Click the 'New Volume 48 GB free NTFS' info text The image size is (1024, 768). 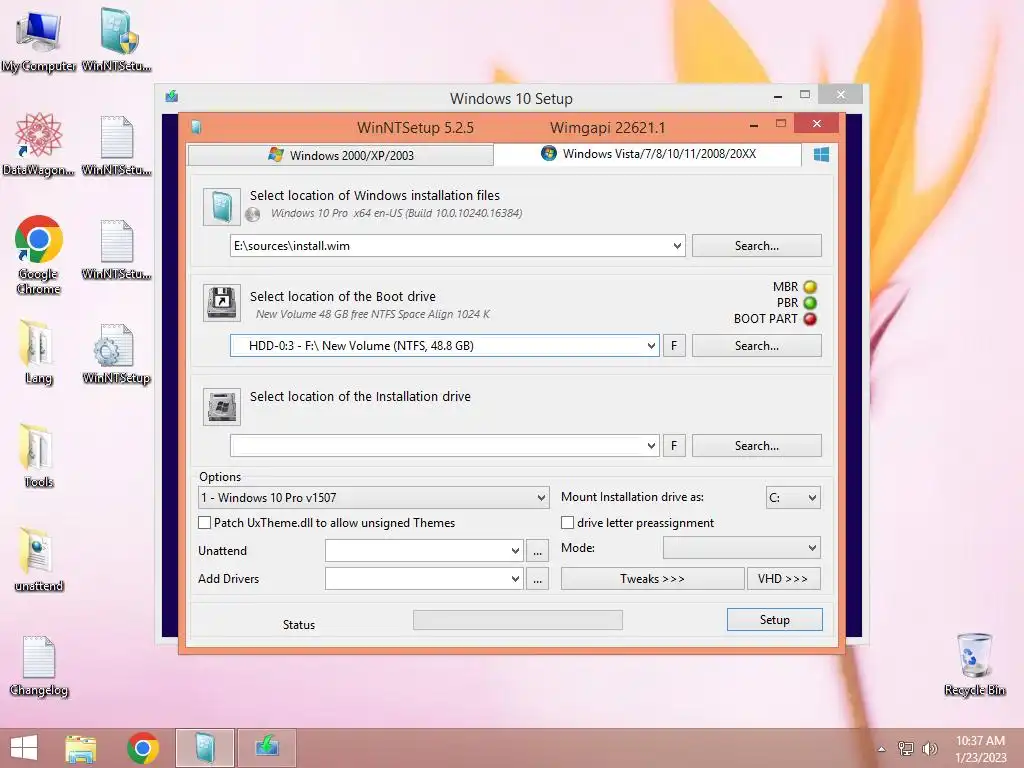tap(373, 314)
